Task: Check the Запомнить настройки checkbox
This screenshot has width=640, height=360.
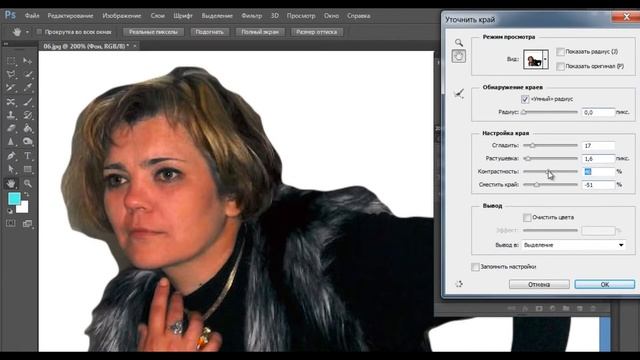Action: [475, 267]
